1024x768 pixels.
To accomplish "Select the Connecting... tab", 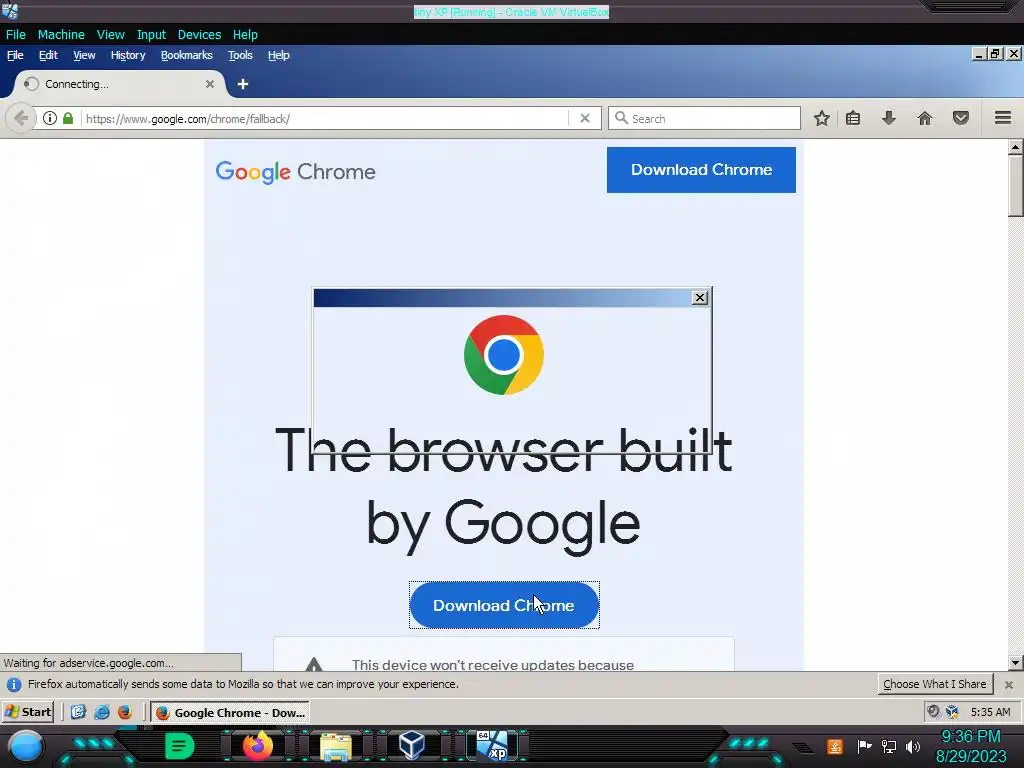I will click(118, 84).
